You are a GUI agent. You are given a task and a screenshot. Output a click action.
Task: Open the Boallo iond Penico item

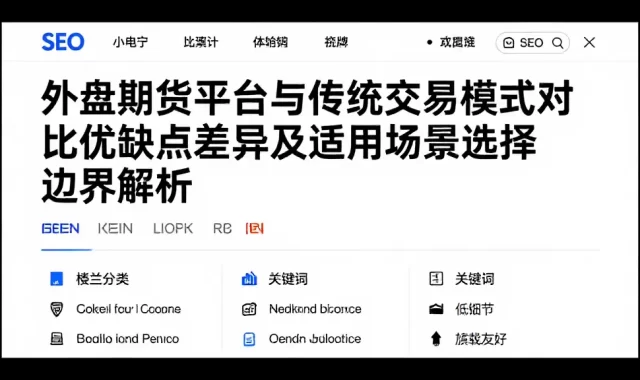tap(128, 339)
